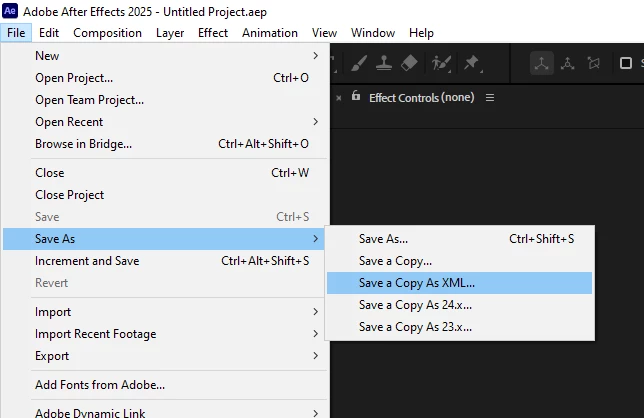Toggle the Effect Controls panel lock
Viewport: 644px width, 418px height.
[356, 96]
